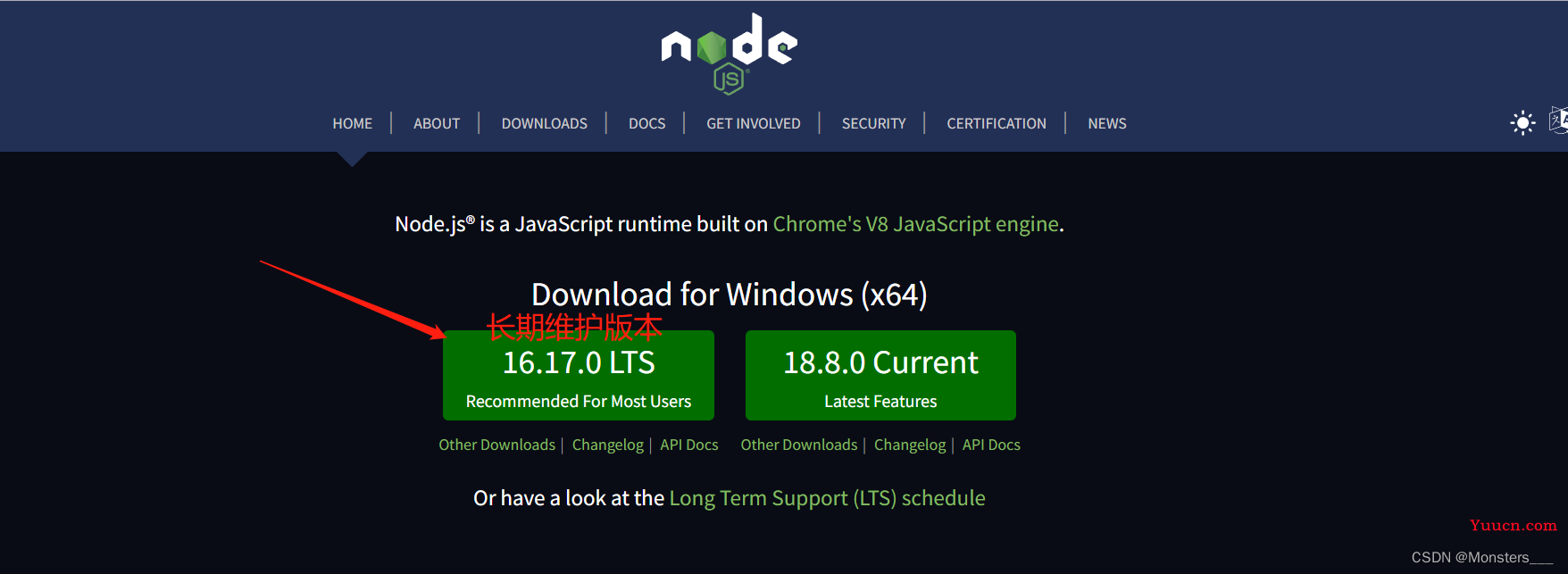Open Changelog under 16.17.0 LTS
The width and height of the screenshot is (1568, 574).
point(608,445)
